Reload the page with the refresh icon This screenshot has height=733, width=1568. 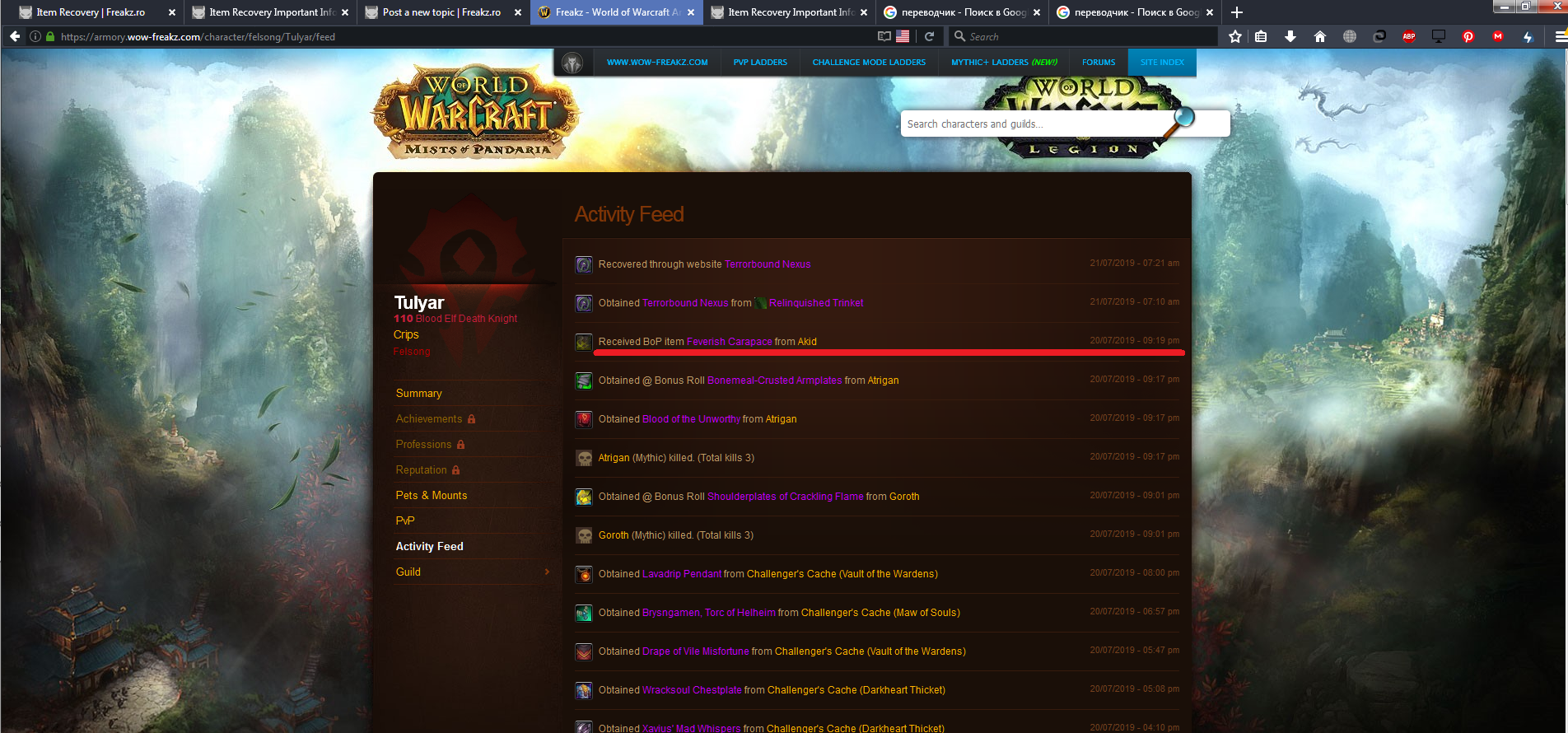point(929,36)
